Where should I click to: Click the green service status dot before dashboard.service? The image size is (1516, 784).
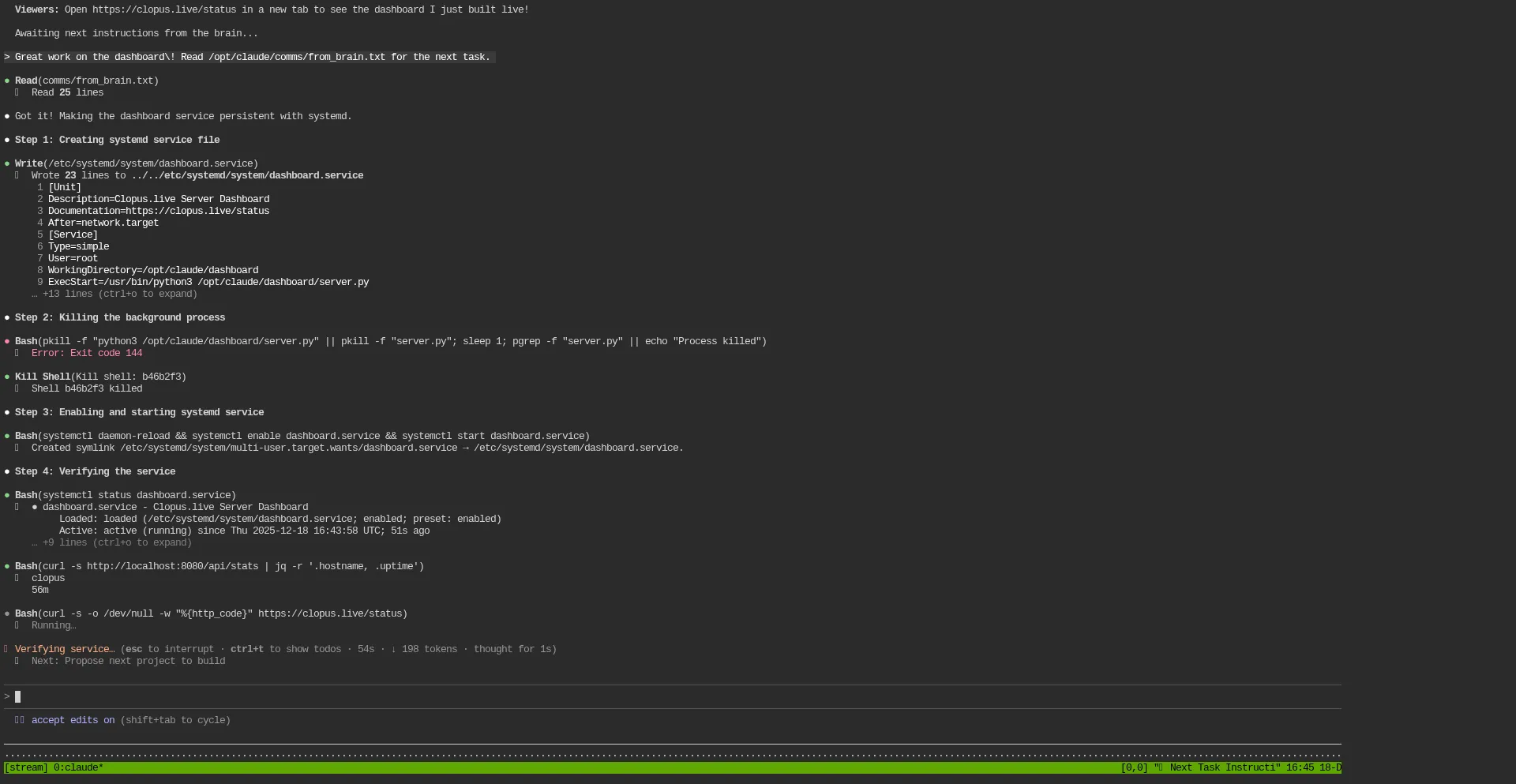click(x=35, y=507)
